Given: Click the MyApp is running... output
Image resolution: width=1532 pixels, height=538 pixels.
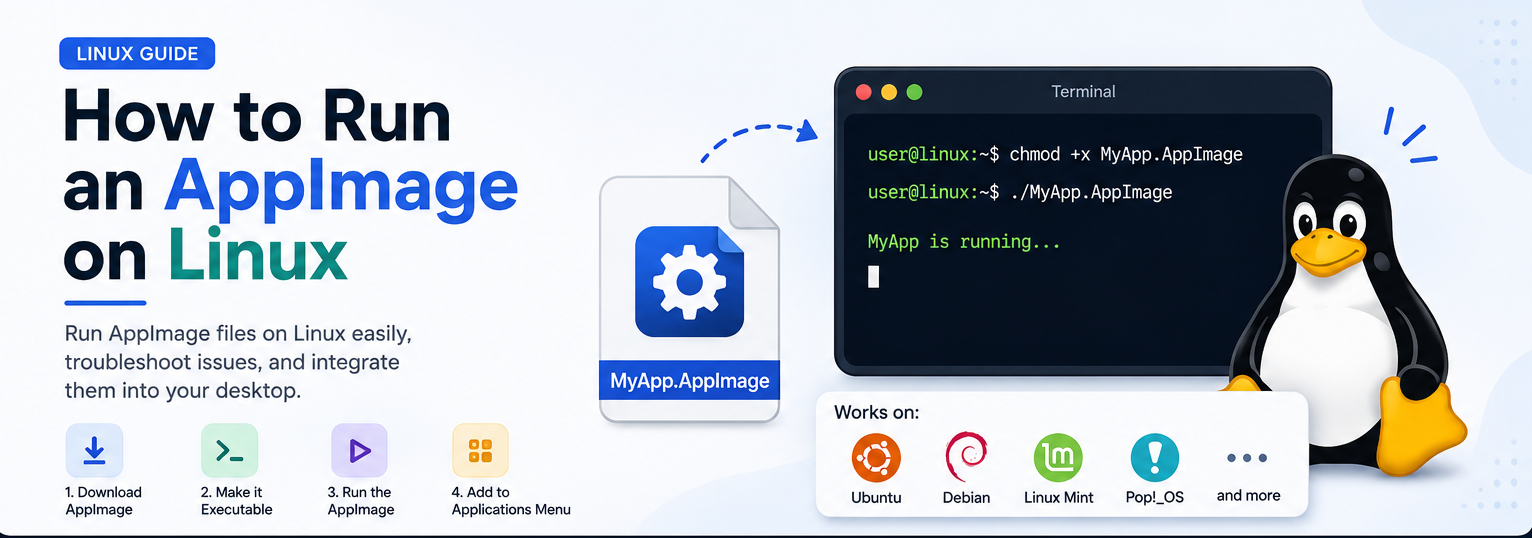Looking at the screenshot, I should tap(964, 242).
